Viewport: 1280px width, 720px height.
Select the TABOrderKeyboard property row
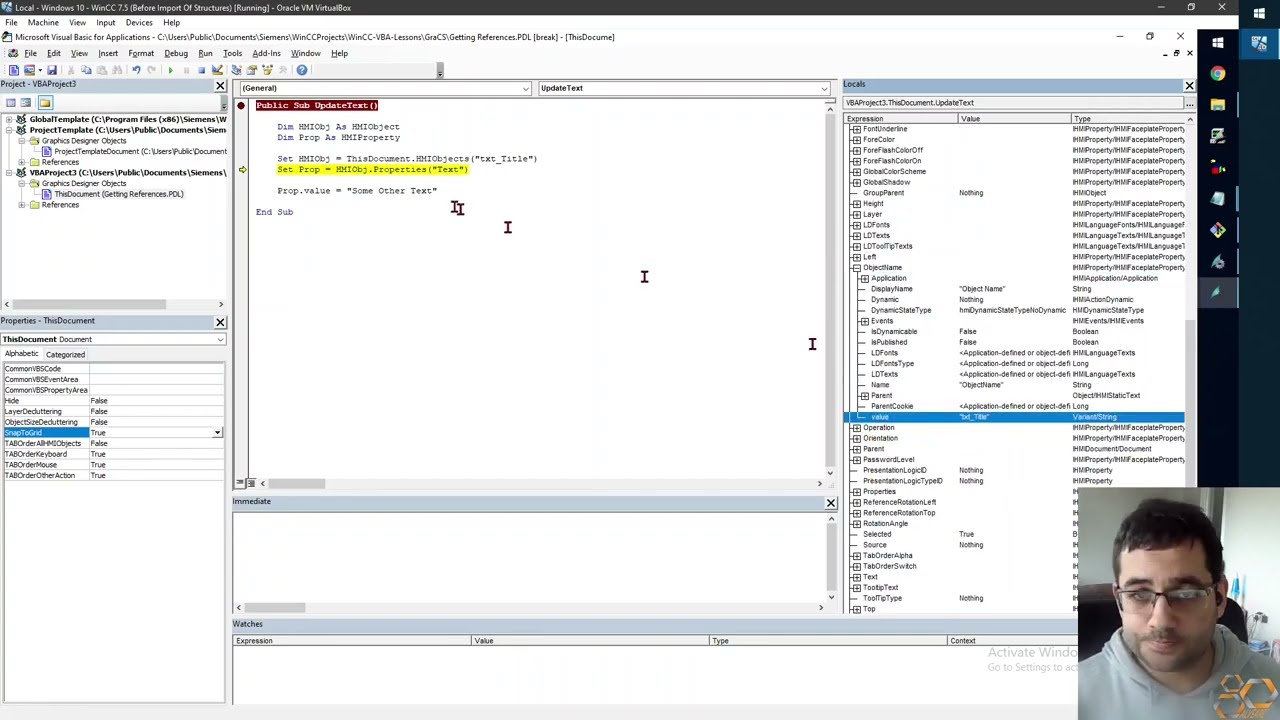(113, 454)
